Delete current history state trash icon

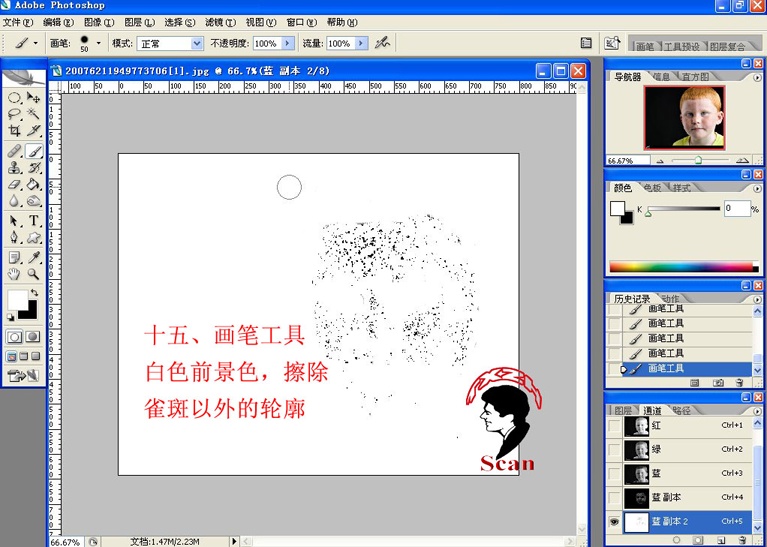pyautogui.click(x=739, y=383)
